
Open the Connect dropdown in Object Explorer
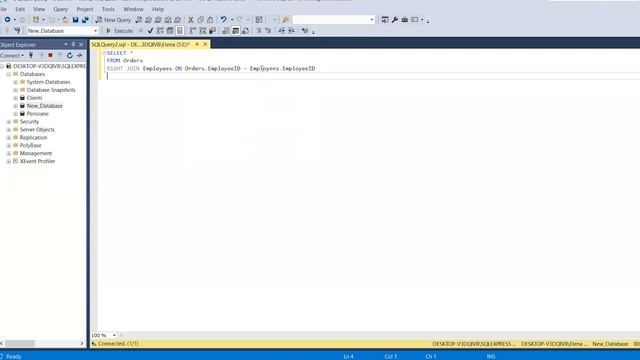[12, 56]
